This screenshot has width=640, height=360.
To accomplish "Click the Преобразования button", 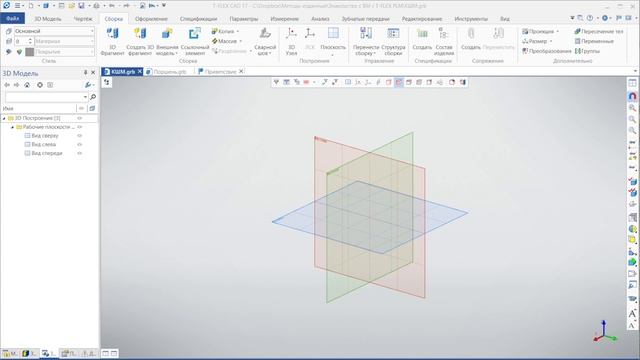I will click(547, 51).
